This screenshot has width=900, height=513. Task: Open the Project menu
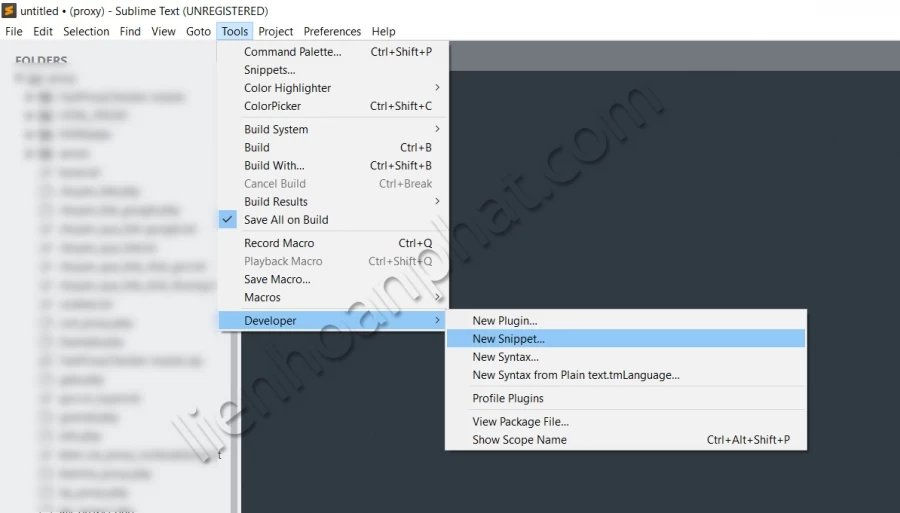(276, 32)
